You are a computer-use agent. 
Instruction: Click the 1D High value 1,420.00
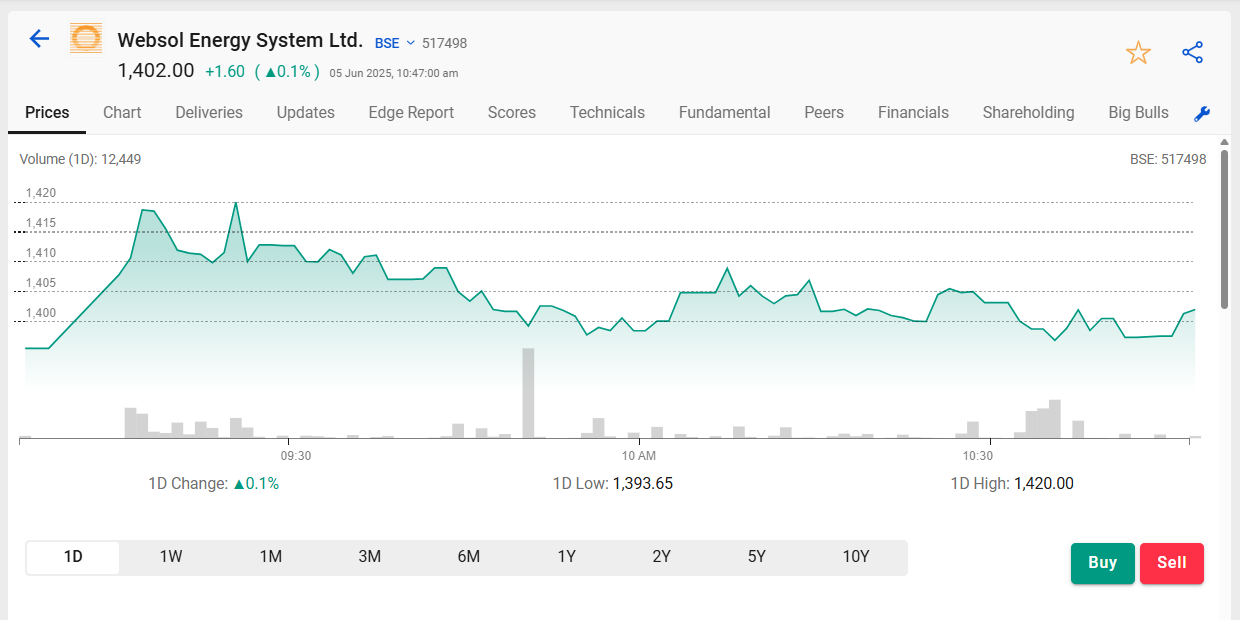pyautogui.click(x=1044, y=484)
